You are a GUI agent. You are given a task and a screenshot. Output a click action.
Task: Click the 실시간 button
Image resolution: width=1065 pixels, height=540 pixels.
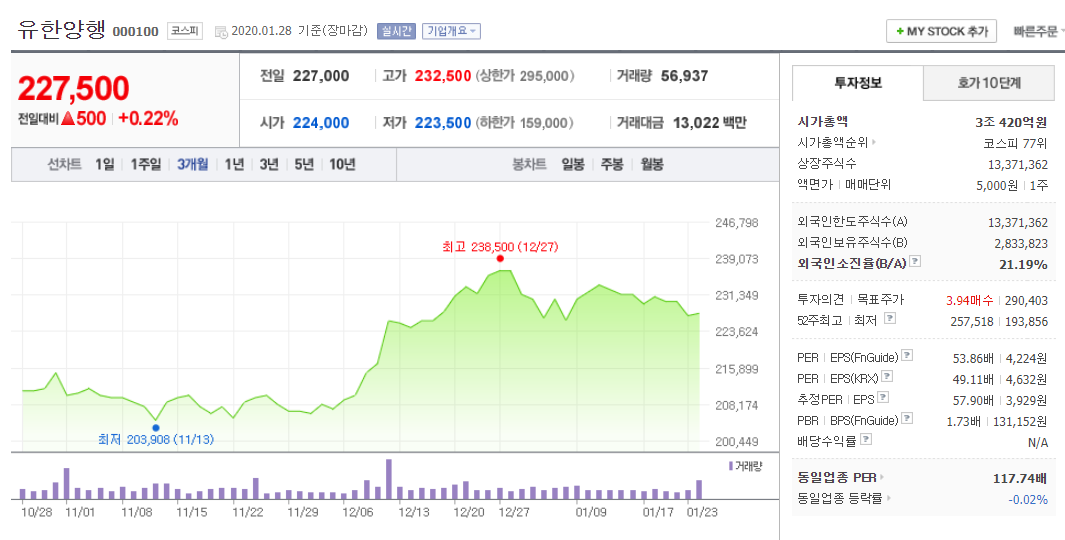396,31
